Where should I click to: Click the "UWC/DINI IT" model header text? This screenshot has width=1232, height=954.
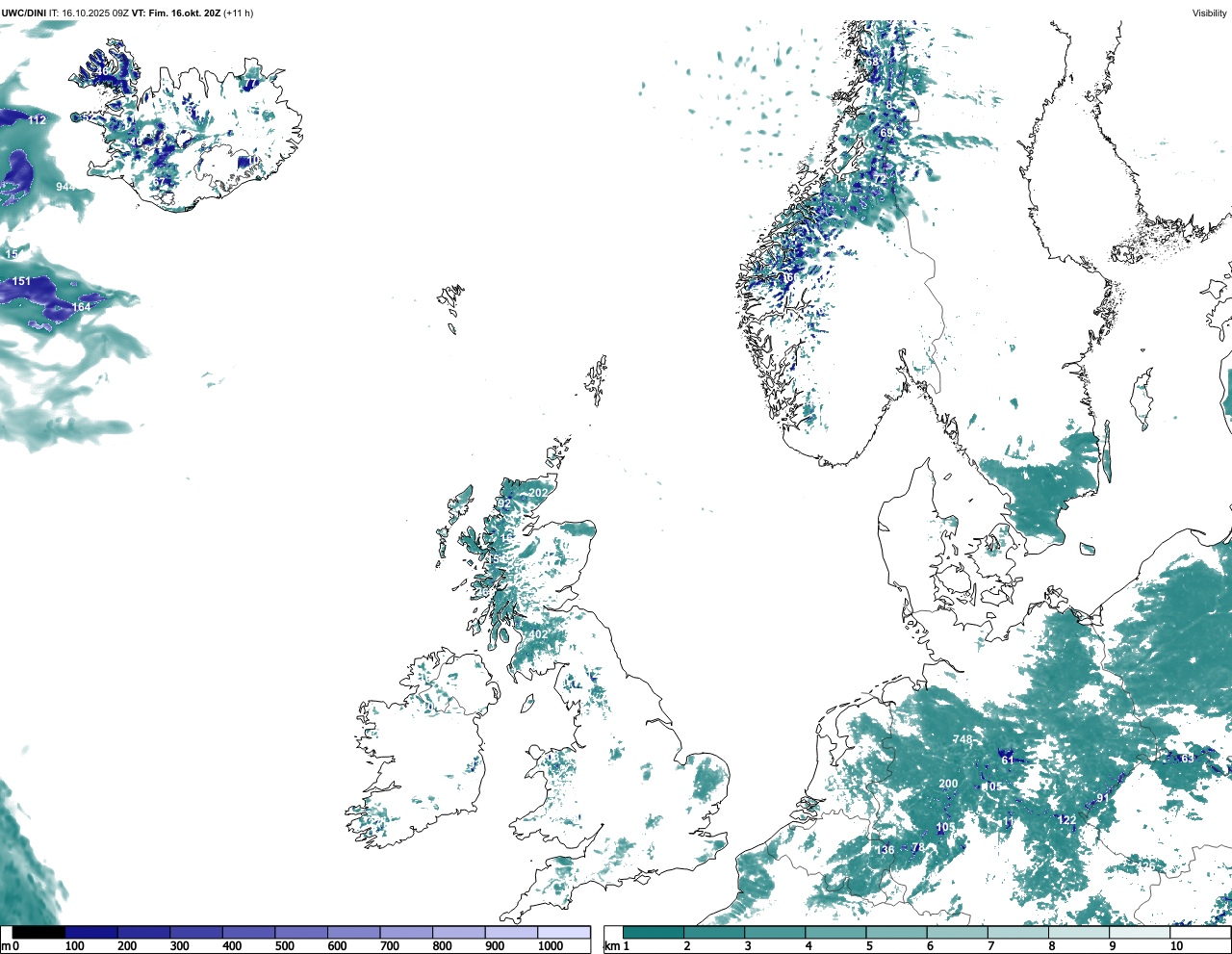click(30, 13)
